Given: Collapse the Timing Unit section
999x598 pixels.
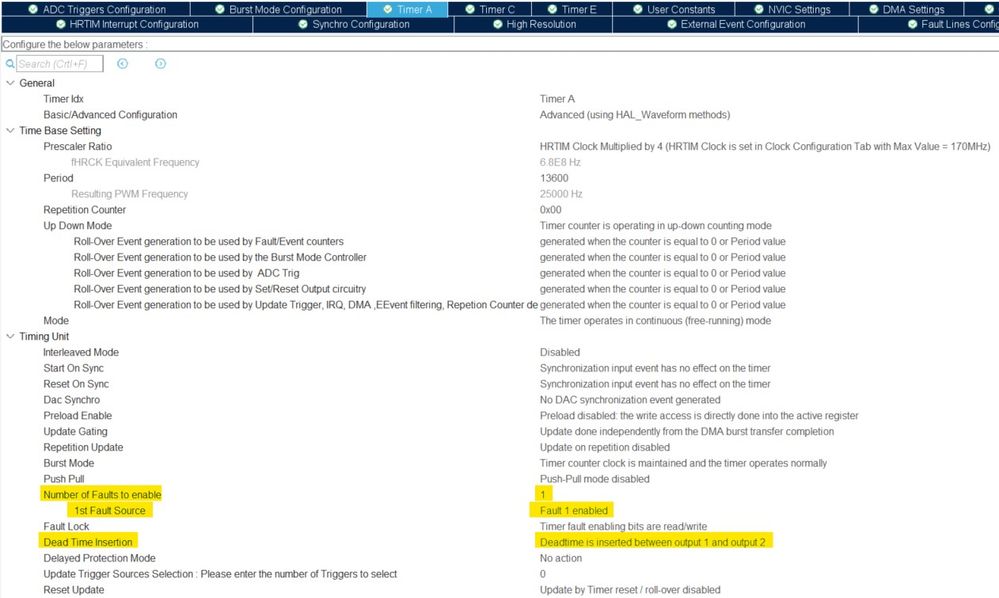Looking at the screenshot, I should [10, 336].
